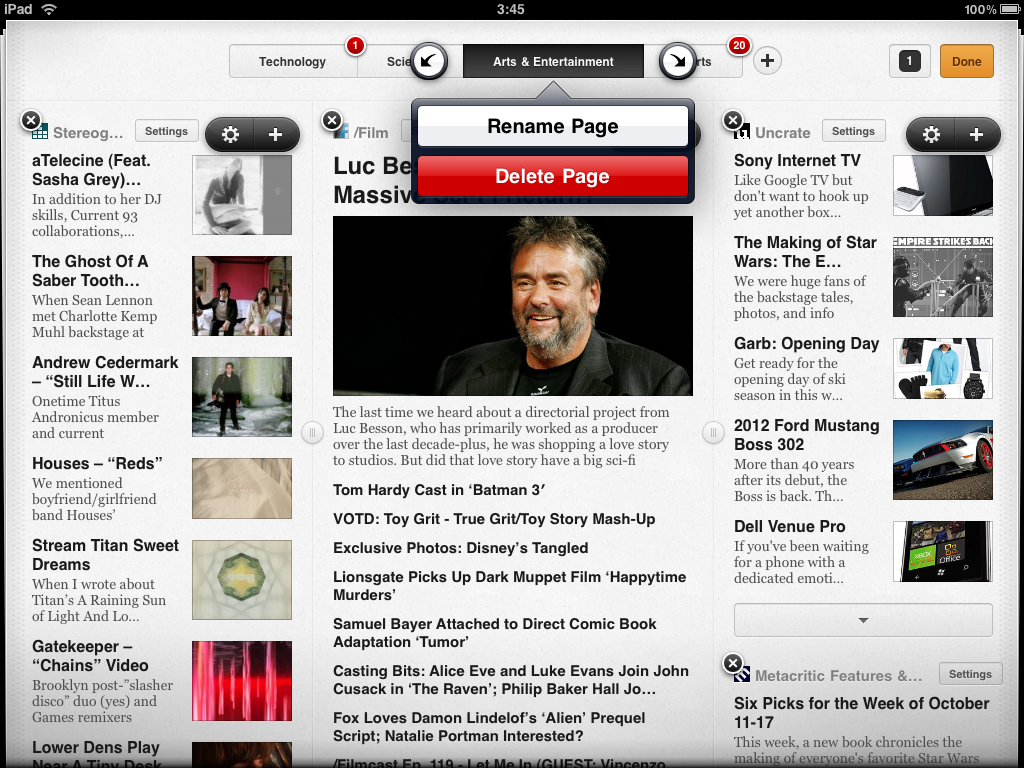Grab the divider handle between left and middle columns
Image resolution: width=1024 pixels, height=768 pixels.
tap(312, 432)
